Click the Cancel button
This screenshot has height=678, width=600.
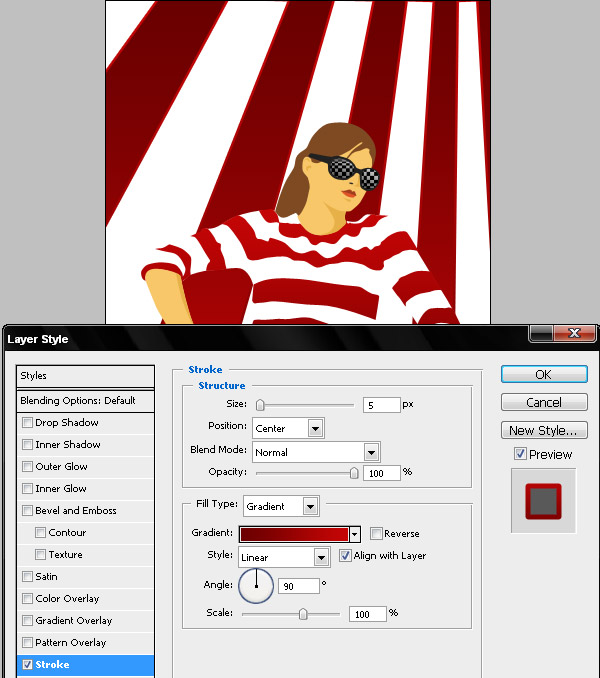544,403
